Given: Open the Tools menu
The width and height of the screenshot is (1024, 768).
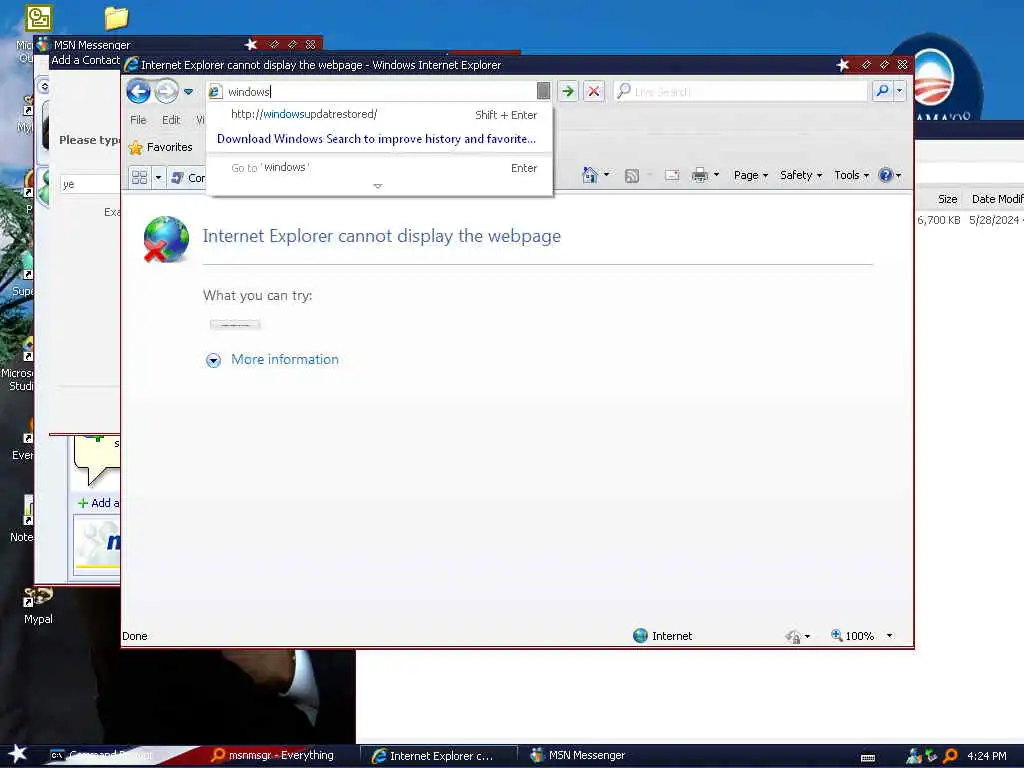Looking at the screenshot, I should point(851,175).
